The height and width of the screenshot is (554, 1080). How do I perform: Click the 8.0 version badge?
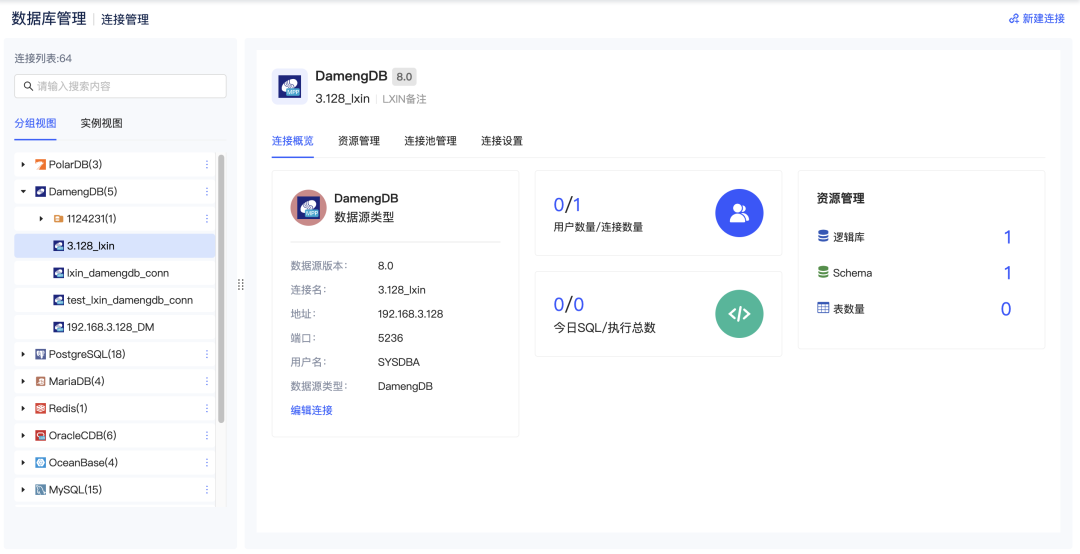coord(404,77)
